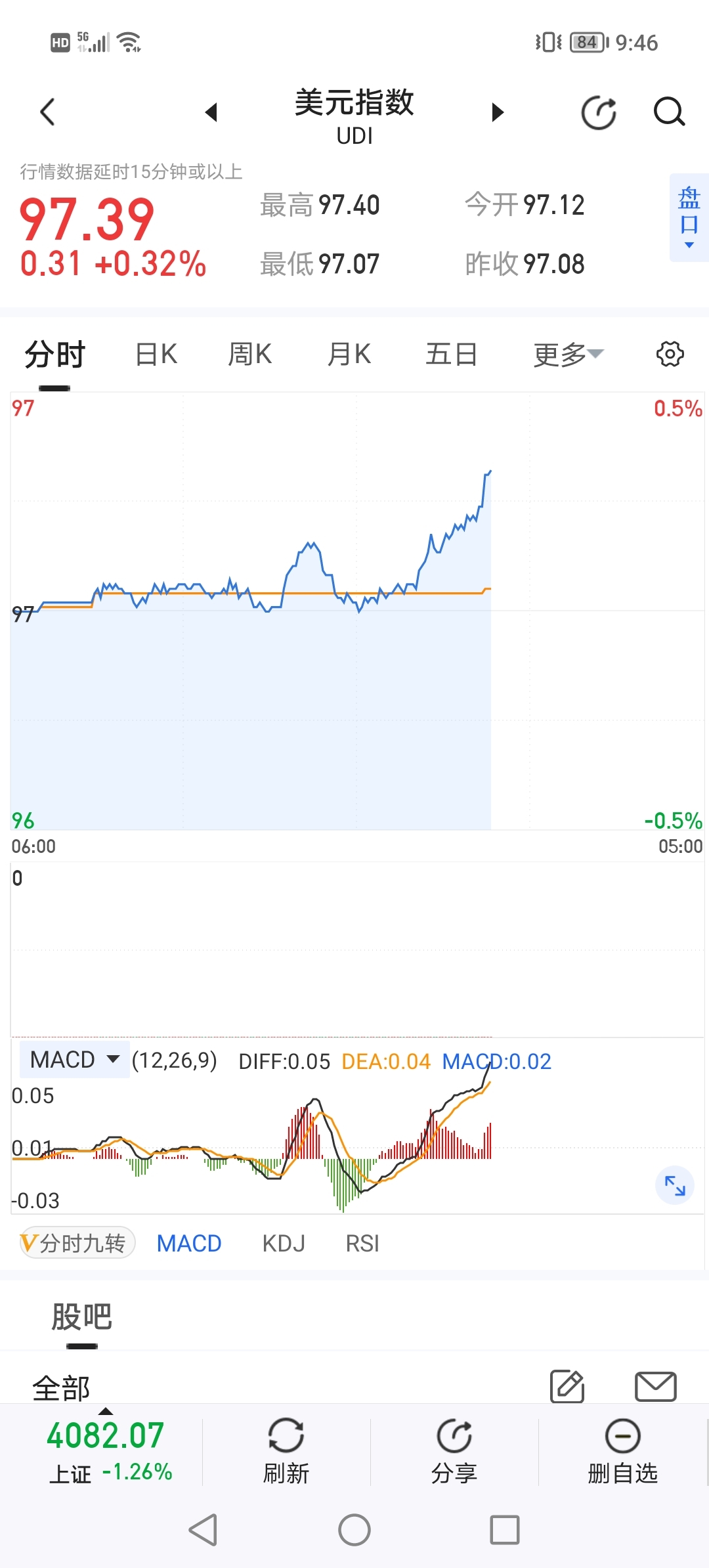Open the 更多 chart period dropdown
The width and height of the screenshot is (709, 1568).
tap(568, 355)
